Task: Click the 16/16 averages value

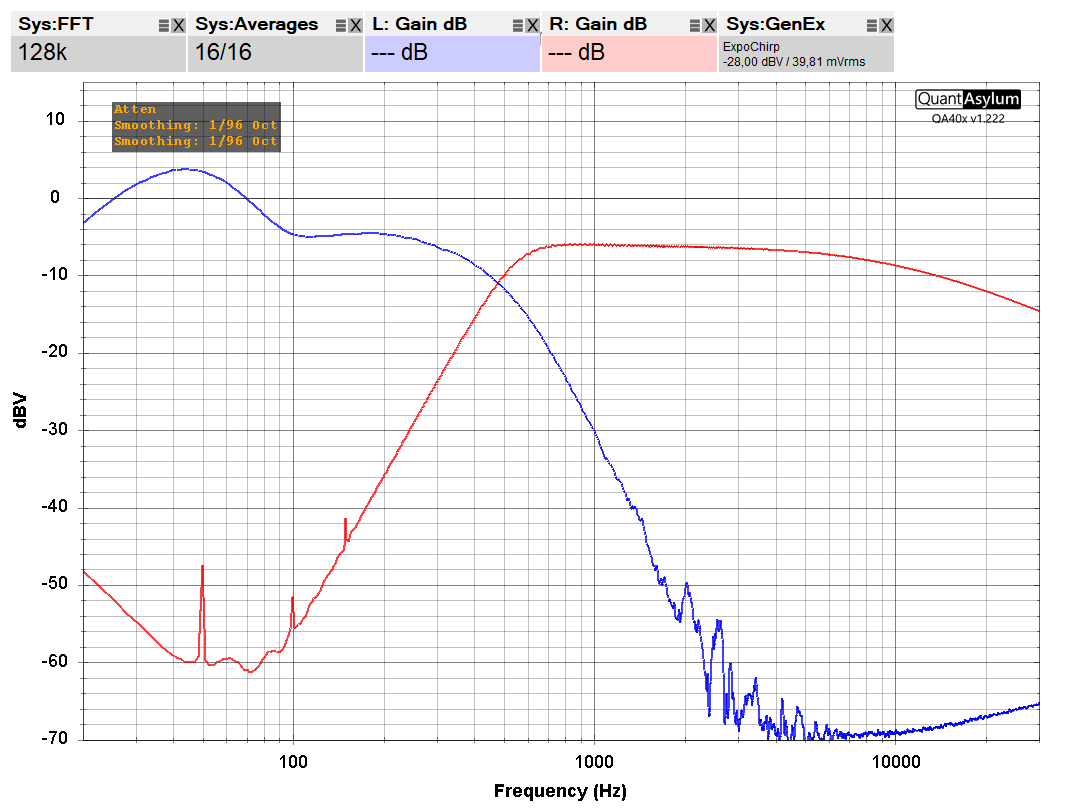Action: [x=223, y=52]
